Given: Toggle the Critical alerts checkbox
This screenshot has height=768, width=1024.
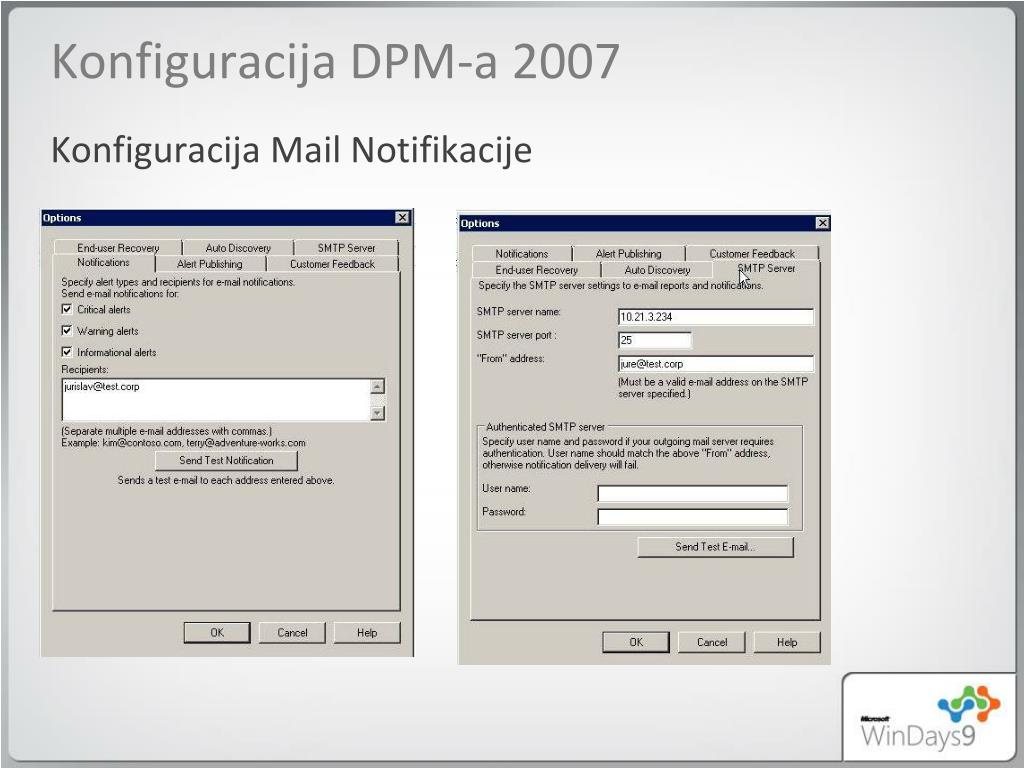Looking at the screenshot, I should 67,309.
